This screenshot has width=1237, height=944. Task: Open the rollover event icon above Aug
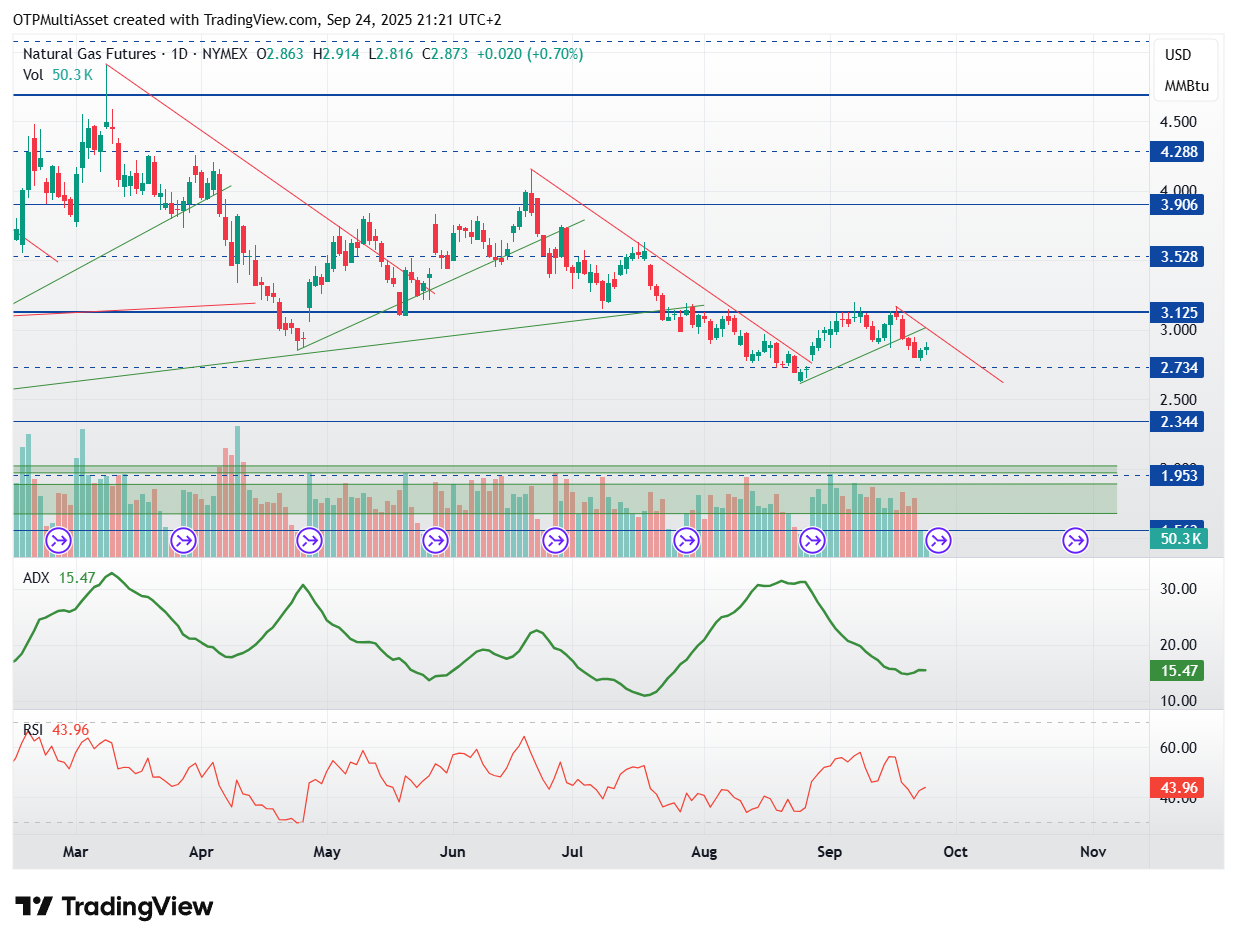pos(686,541)
